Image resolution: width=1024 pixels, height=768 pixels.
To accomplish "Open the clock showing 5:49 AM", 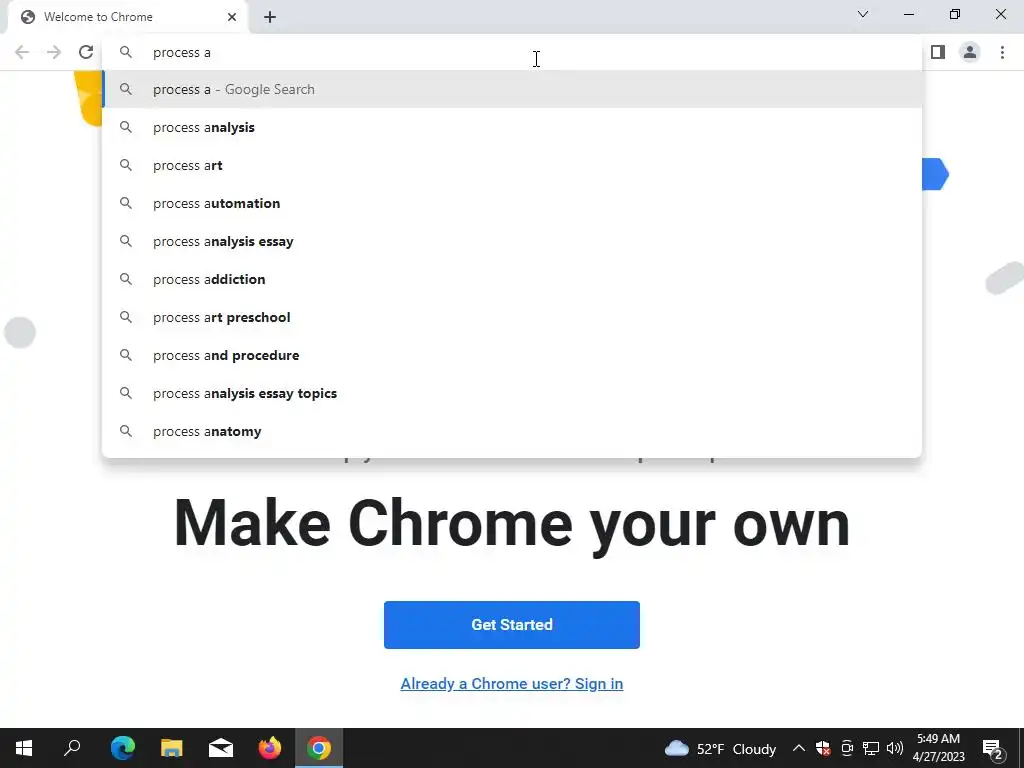I will (938, 748).
